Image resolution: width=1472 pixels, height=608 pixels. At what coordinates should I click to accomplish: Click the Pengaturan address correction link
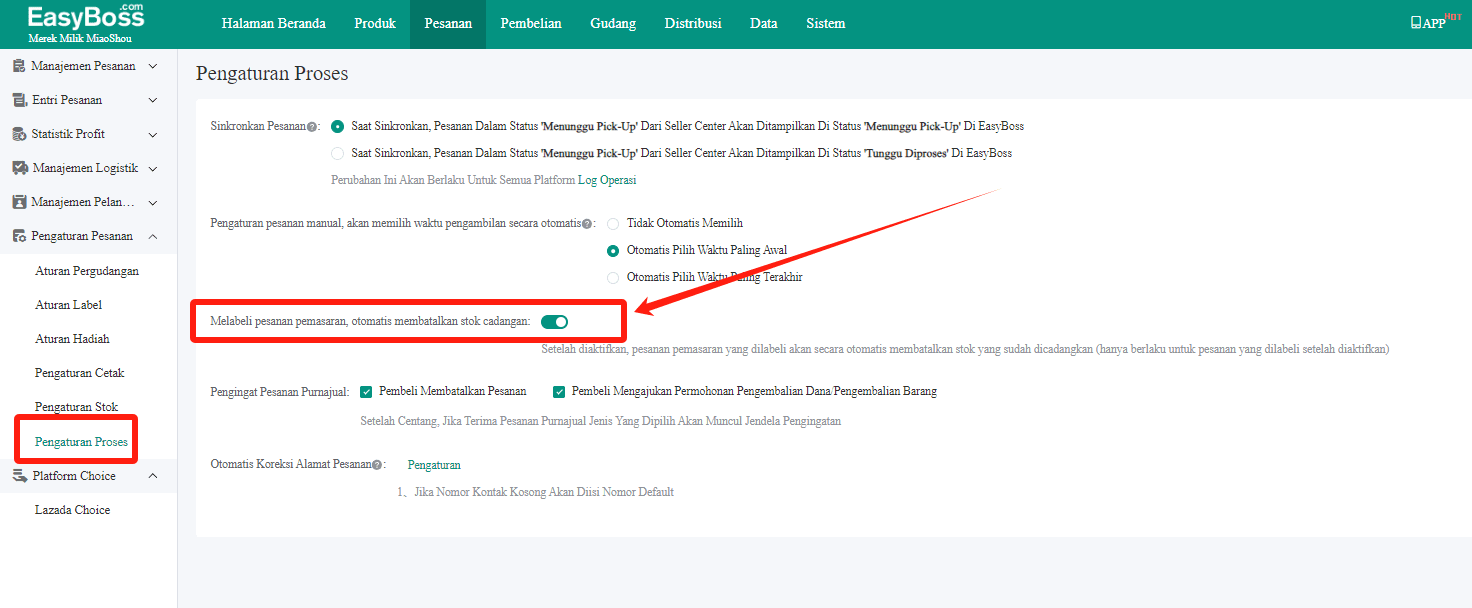[x=434, y=466]
